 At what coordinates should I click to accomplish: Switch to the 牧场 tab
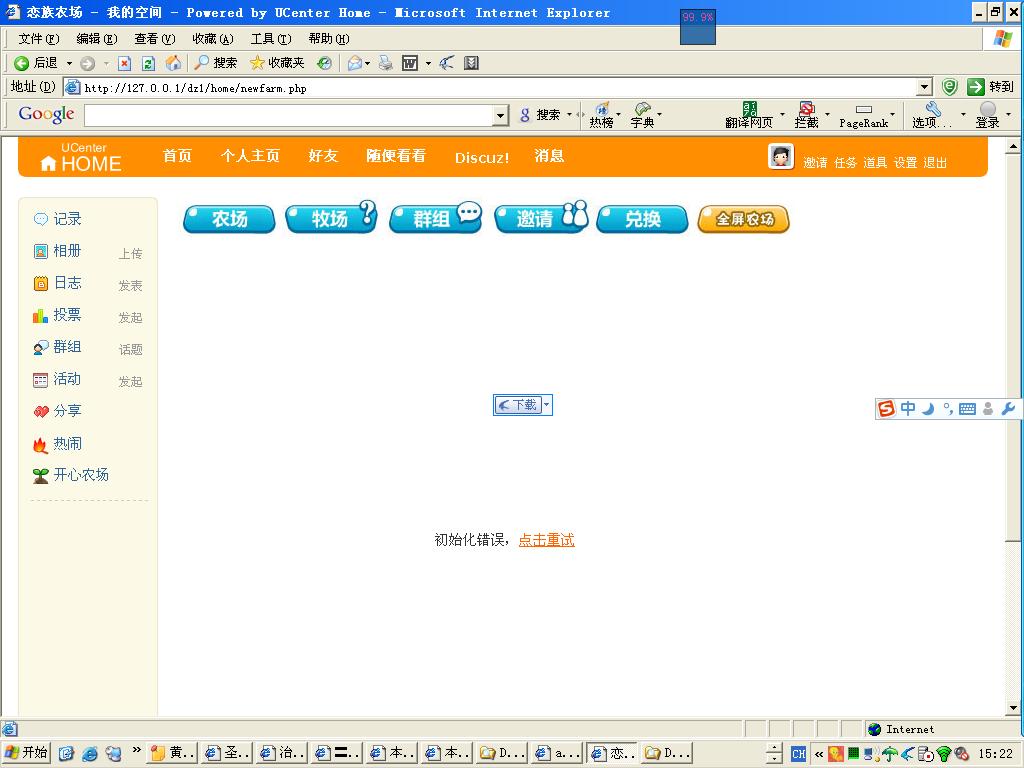click(330, 218)
